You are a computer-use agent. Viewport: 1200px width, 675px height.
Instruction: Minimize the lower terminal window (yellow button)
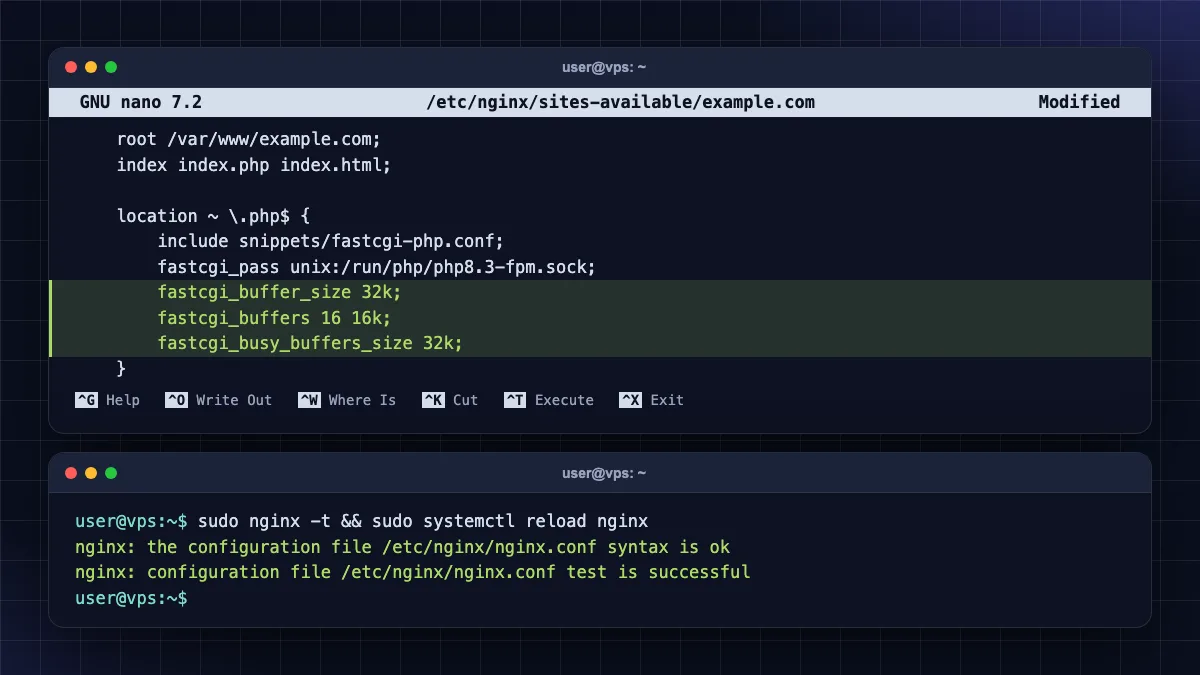[91, 473]
